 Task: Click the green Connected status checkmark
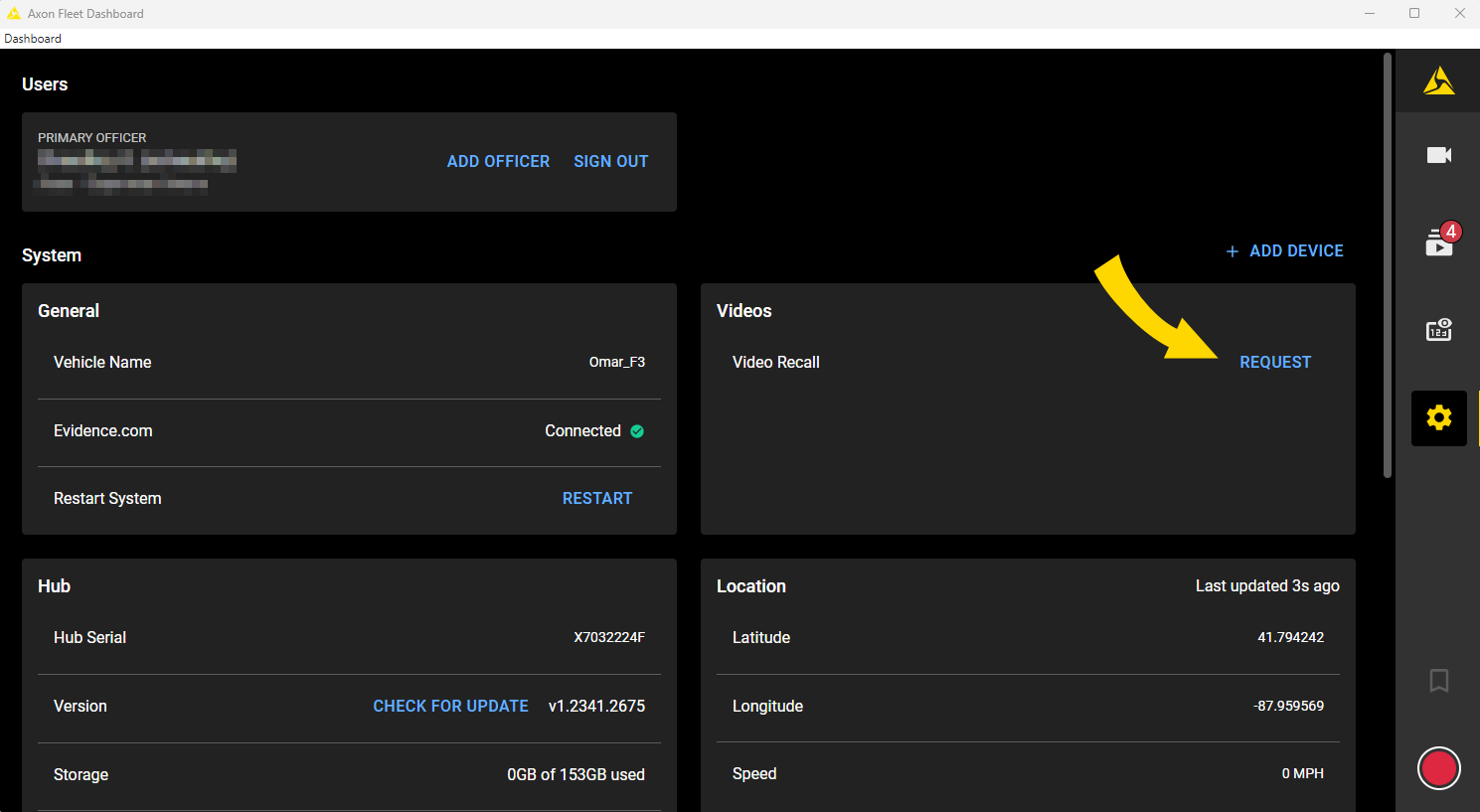coord(636,430)
